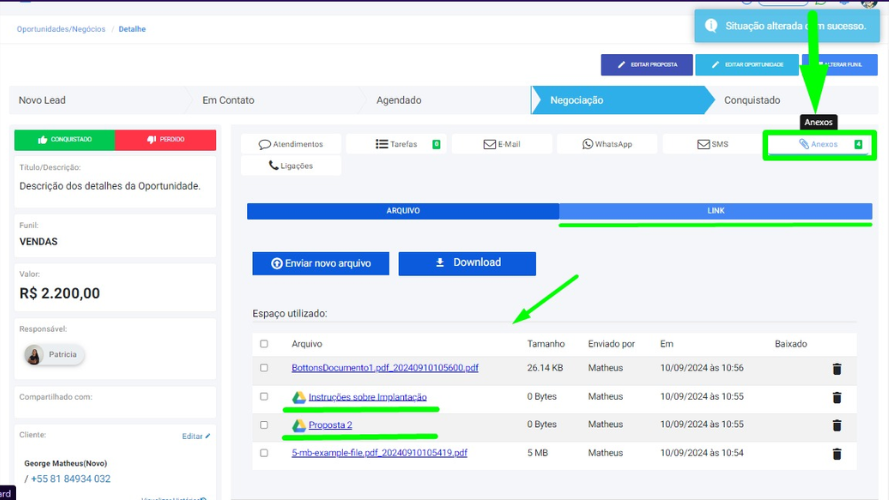889x500 pixels.
Task: Open the Instruções sobre Implantação link
Action: (367, 397)
